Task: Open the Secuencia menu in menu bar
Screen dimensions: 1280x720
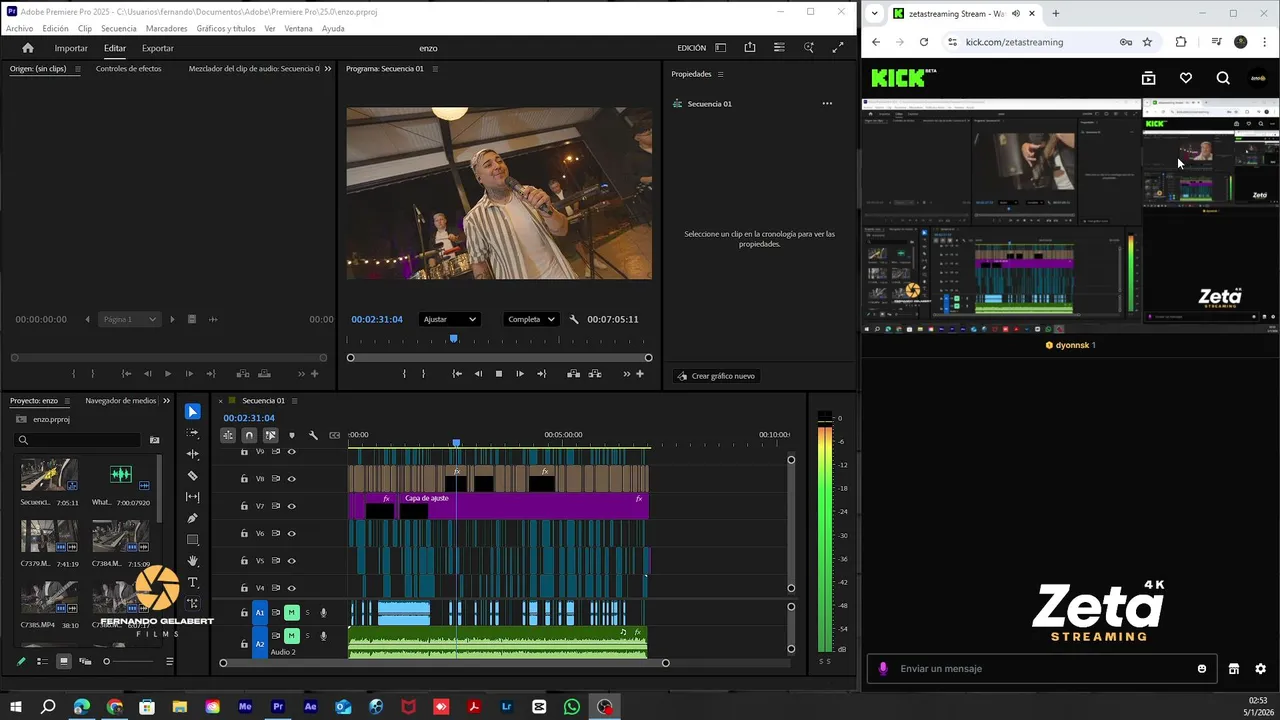Action: [x=118, y=29]
